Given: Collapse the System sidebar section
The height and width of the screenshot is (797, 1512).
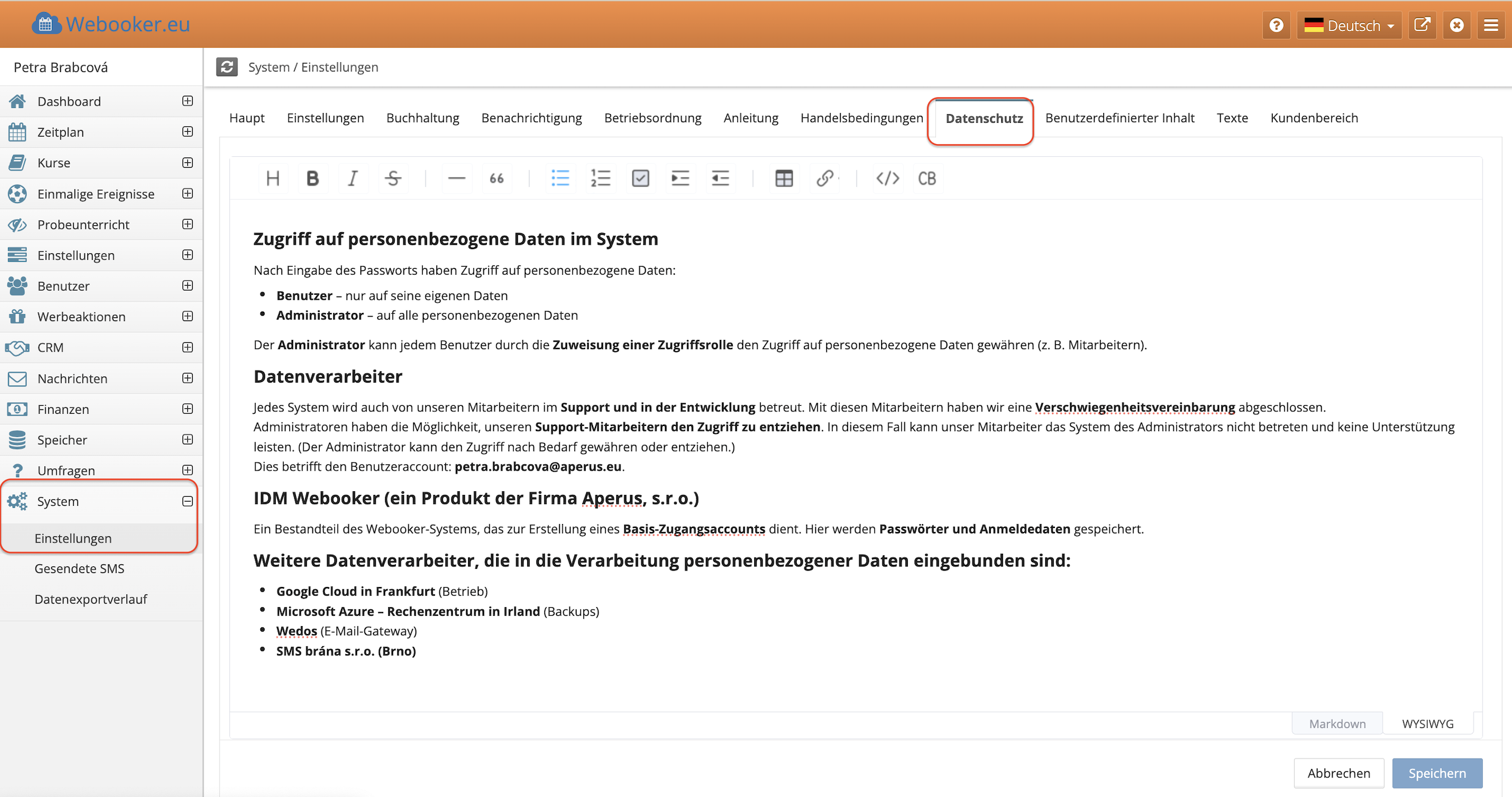Looking at the screenshot, I should [187, 501].
